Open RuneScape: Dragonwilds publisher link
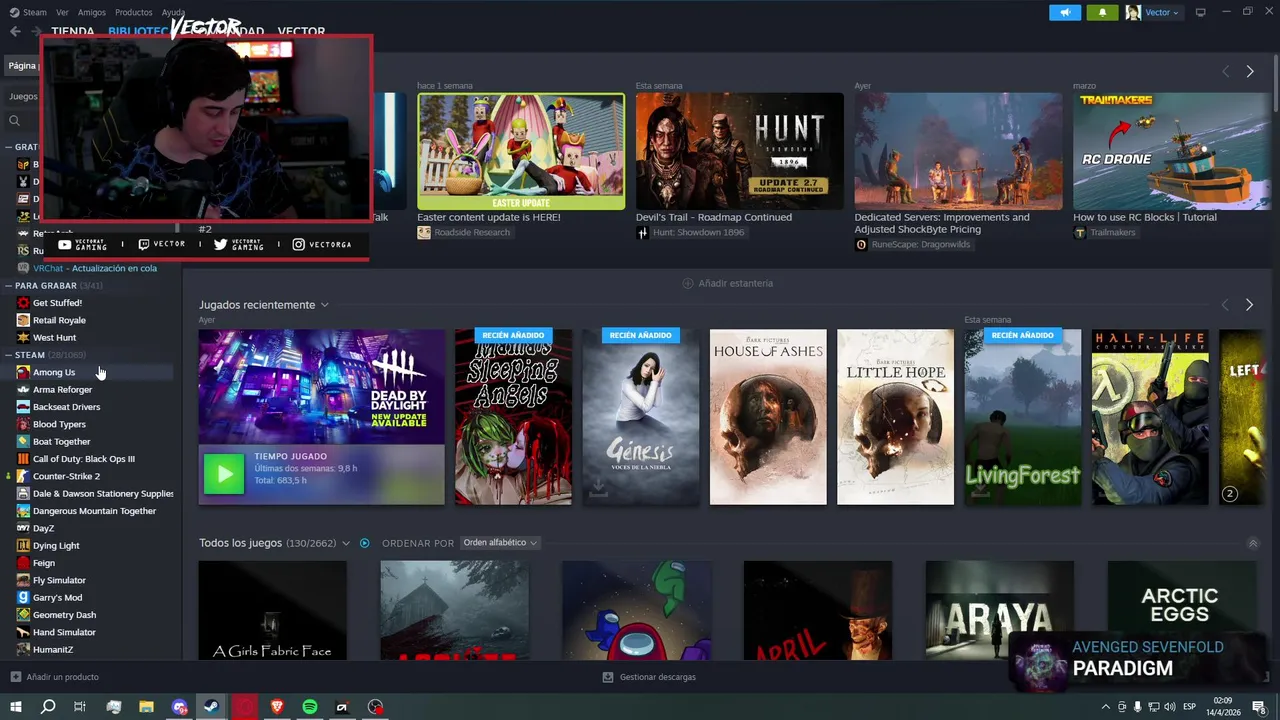 tap(921, 244)
